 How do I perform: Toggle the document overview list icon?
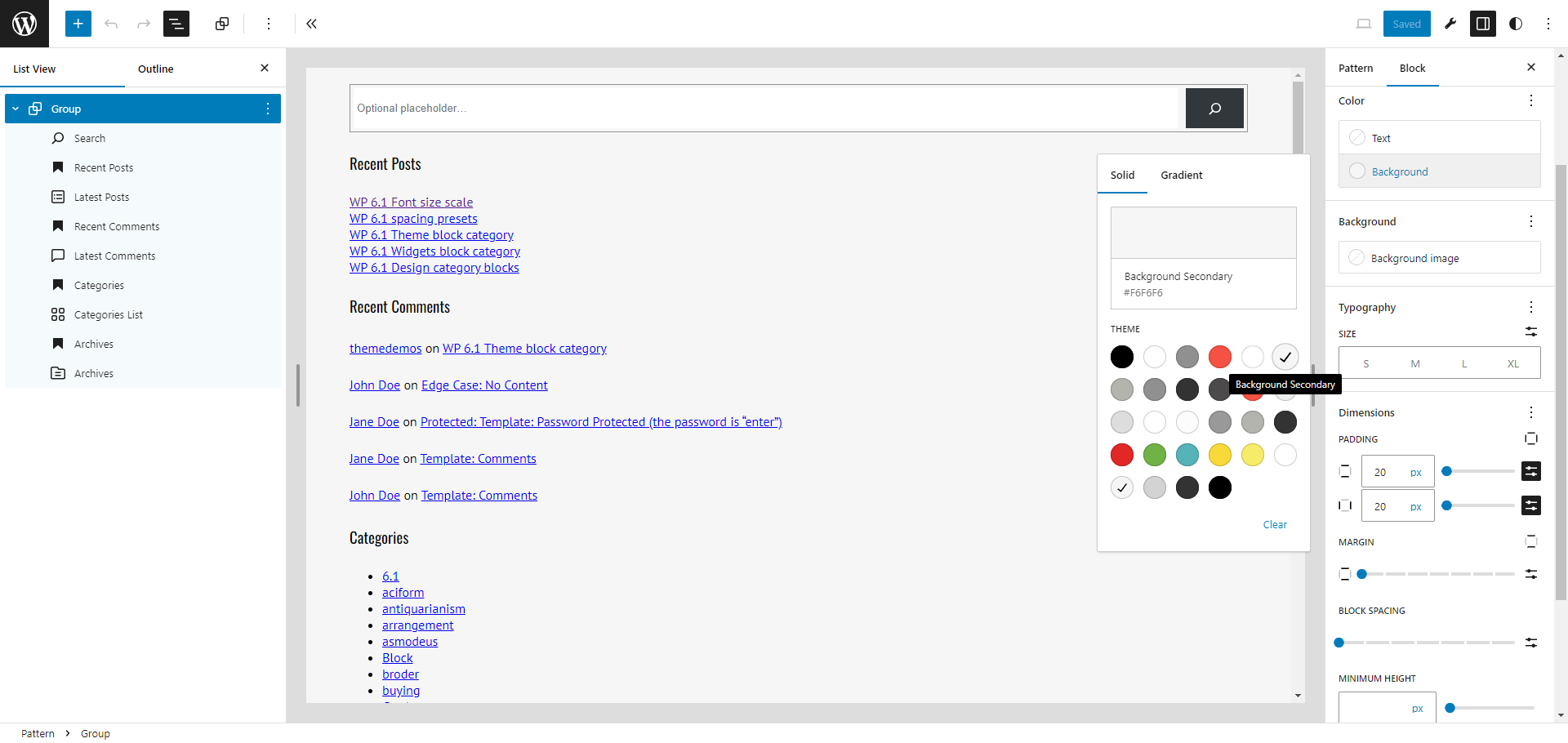176,24
